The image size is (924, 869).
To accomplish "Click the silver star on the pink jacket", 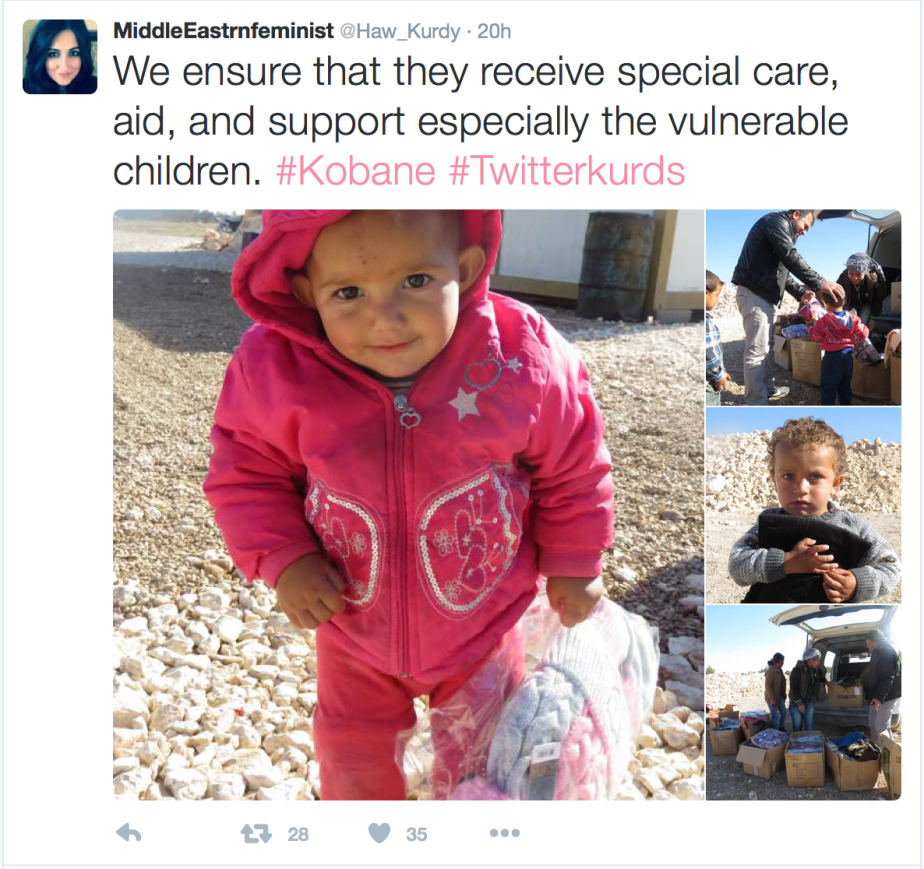I will (464, 403).
